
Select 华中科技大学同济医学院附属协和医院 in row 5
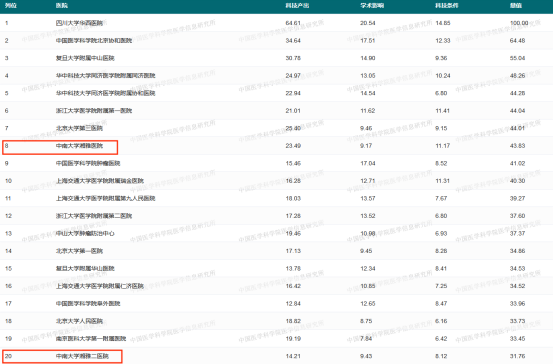tap(105, 93)
